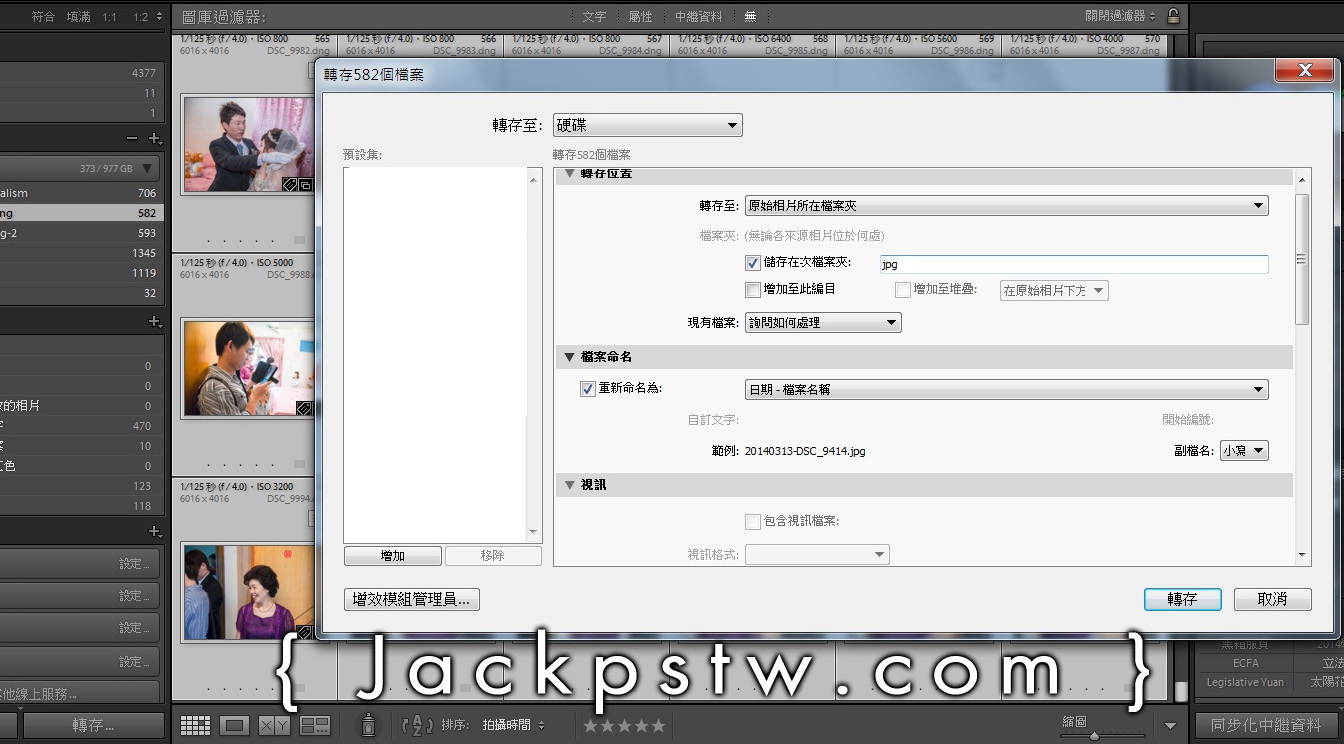This screenshot has width=1344, height=744.
Task: Switch to Loupe view
Action: [x=234, y=725]
